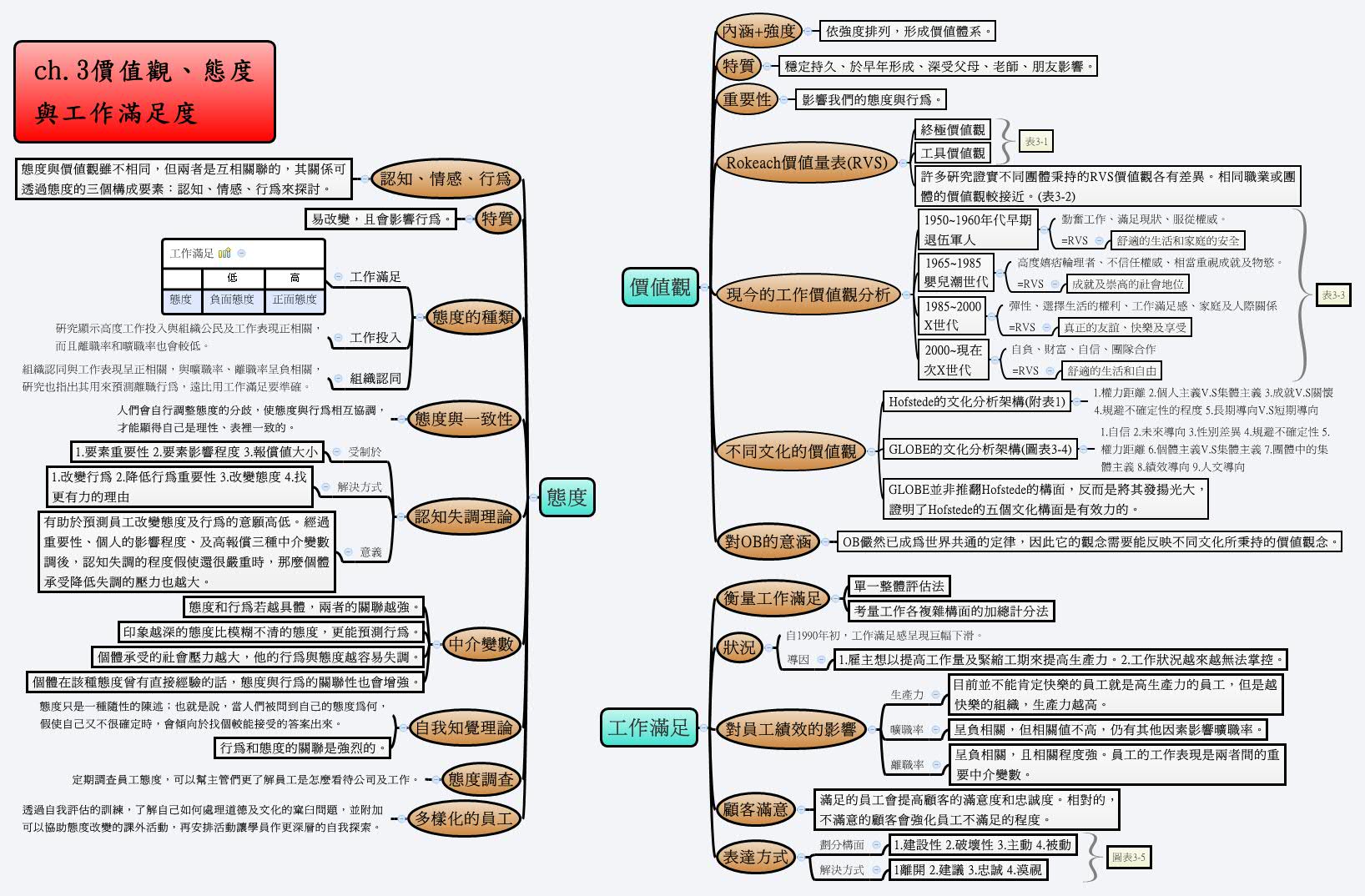
Task: Click the minus icon beside 認知、情感、行為 node
Action: (365, 179)
